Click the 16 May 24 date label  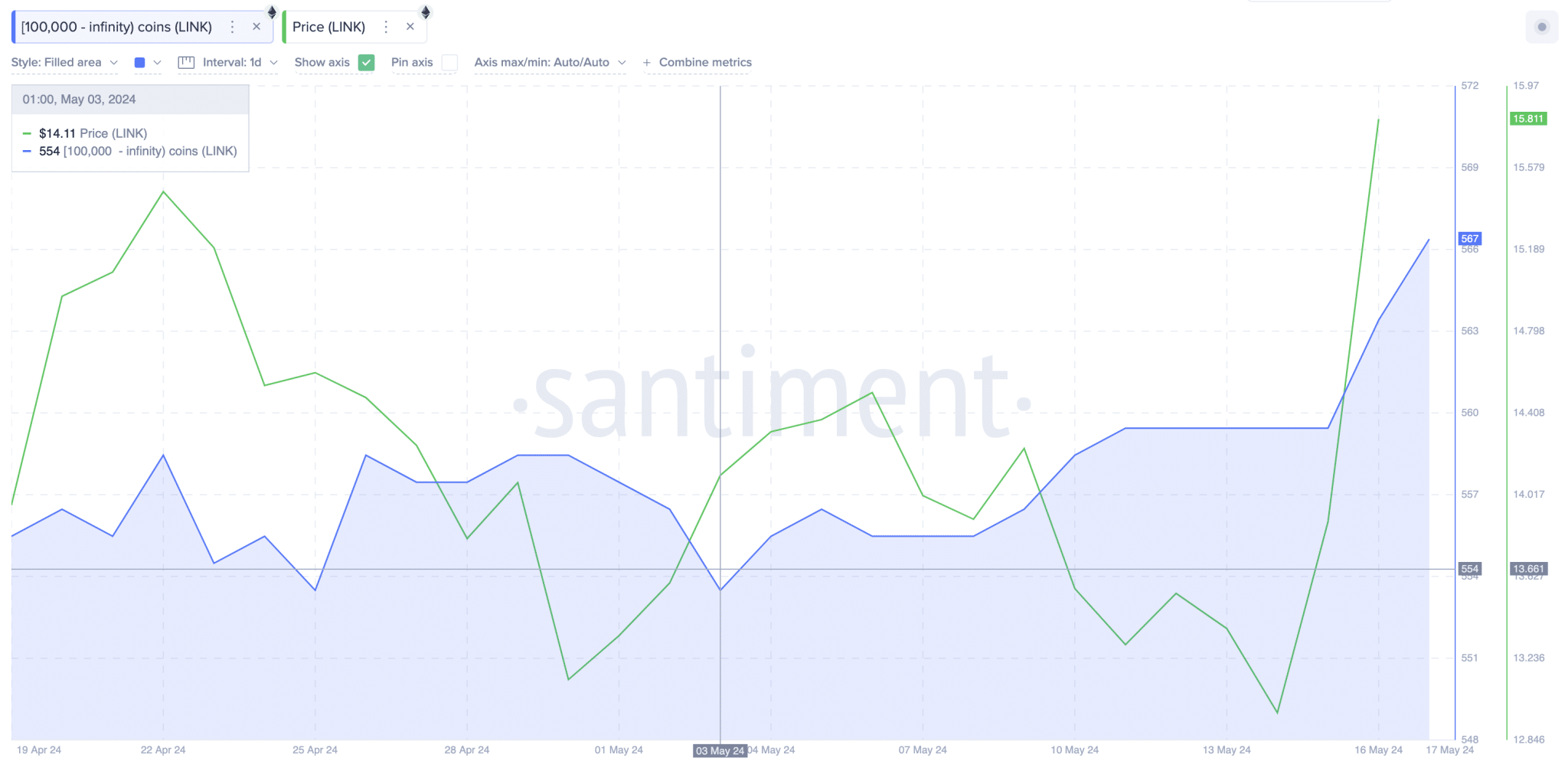[1378, 750]
